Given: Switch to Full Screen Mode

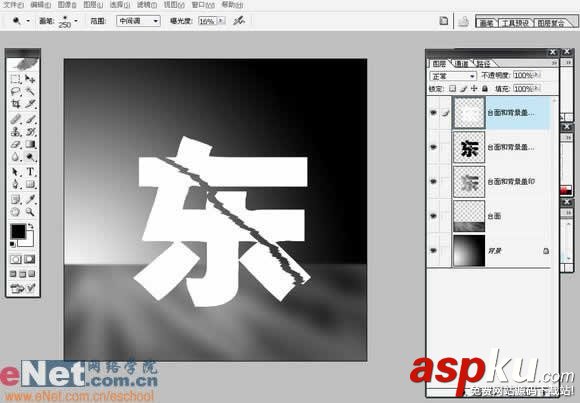Looking at the screenshot, I should [31, 274].
